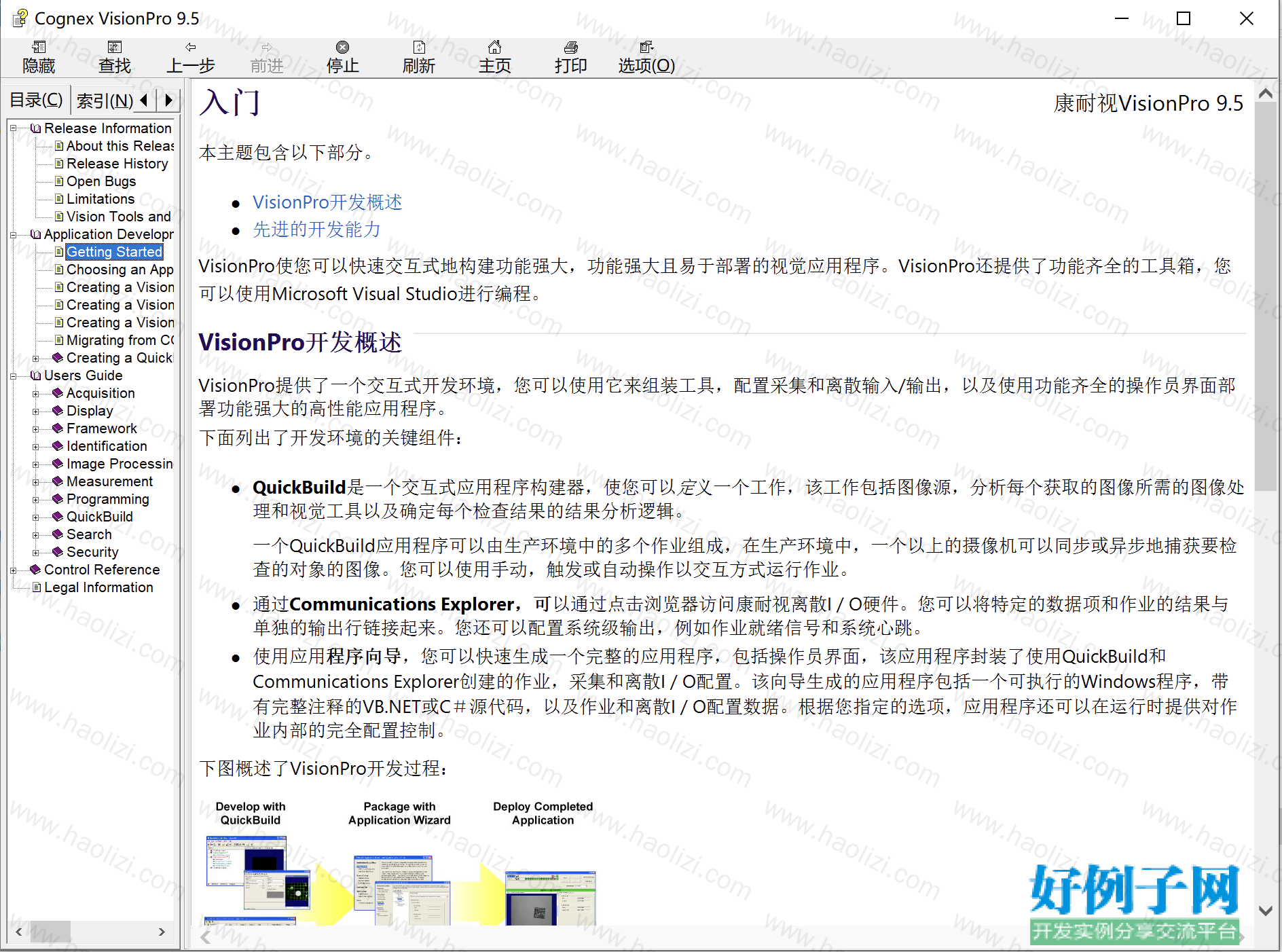This screenshot has width=1282, height=952.
Task: Click the Open Bugs page icon
Action: 59,181
